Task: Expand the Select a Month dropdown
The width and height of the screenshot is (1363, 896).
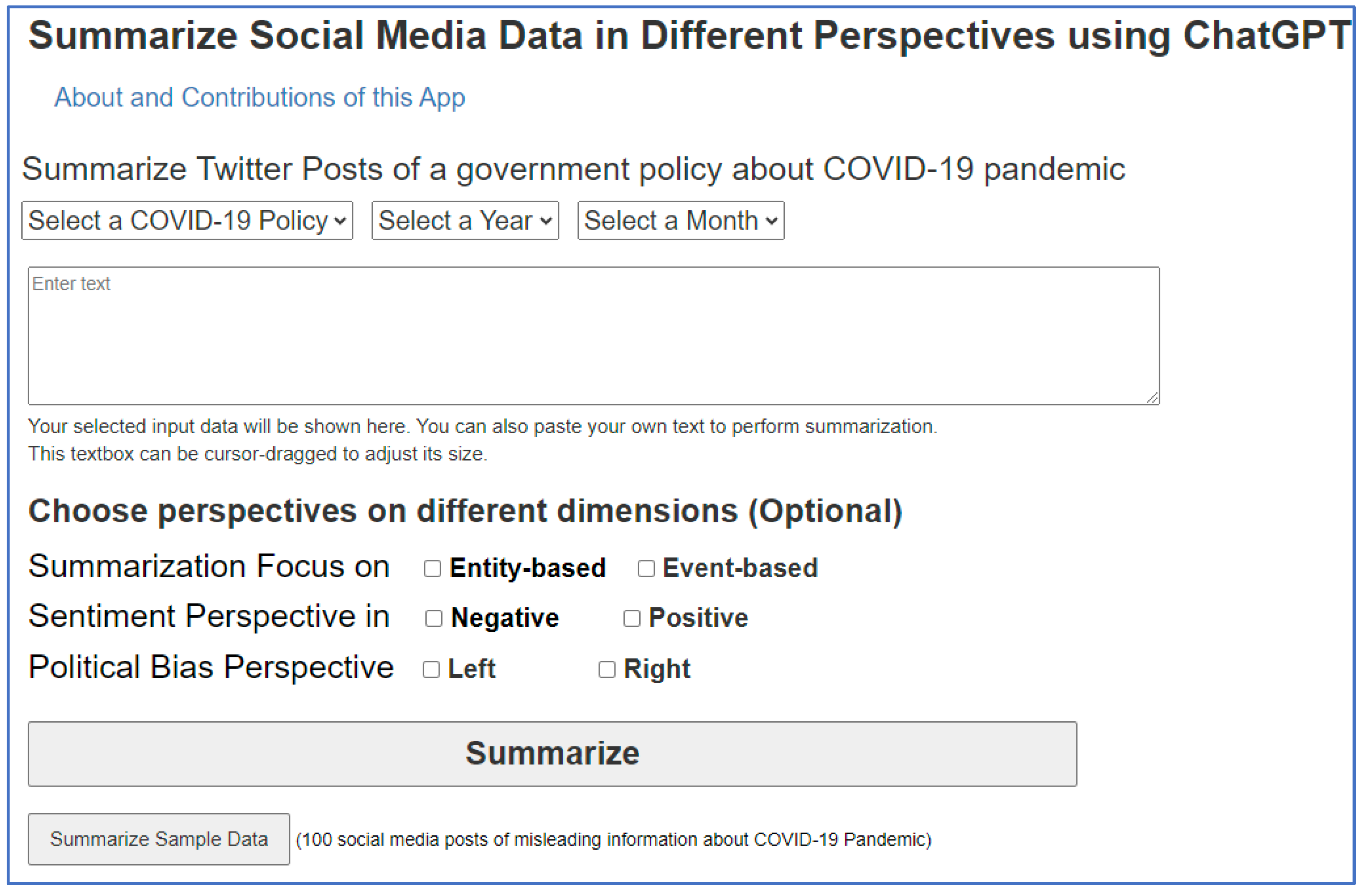Action: pyautogui.click(x=680, y=221)
